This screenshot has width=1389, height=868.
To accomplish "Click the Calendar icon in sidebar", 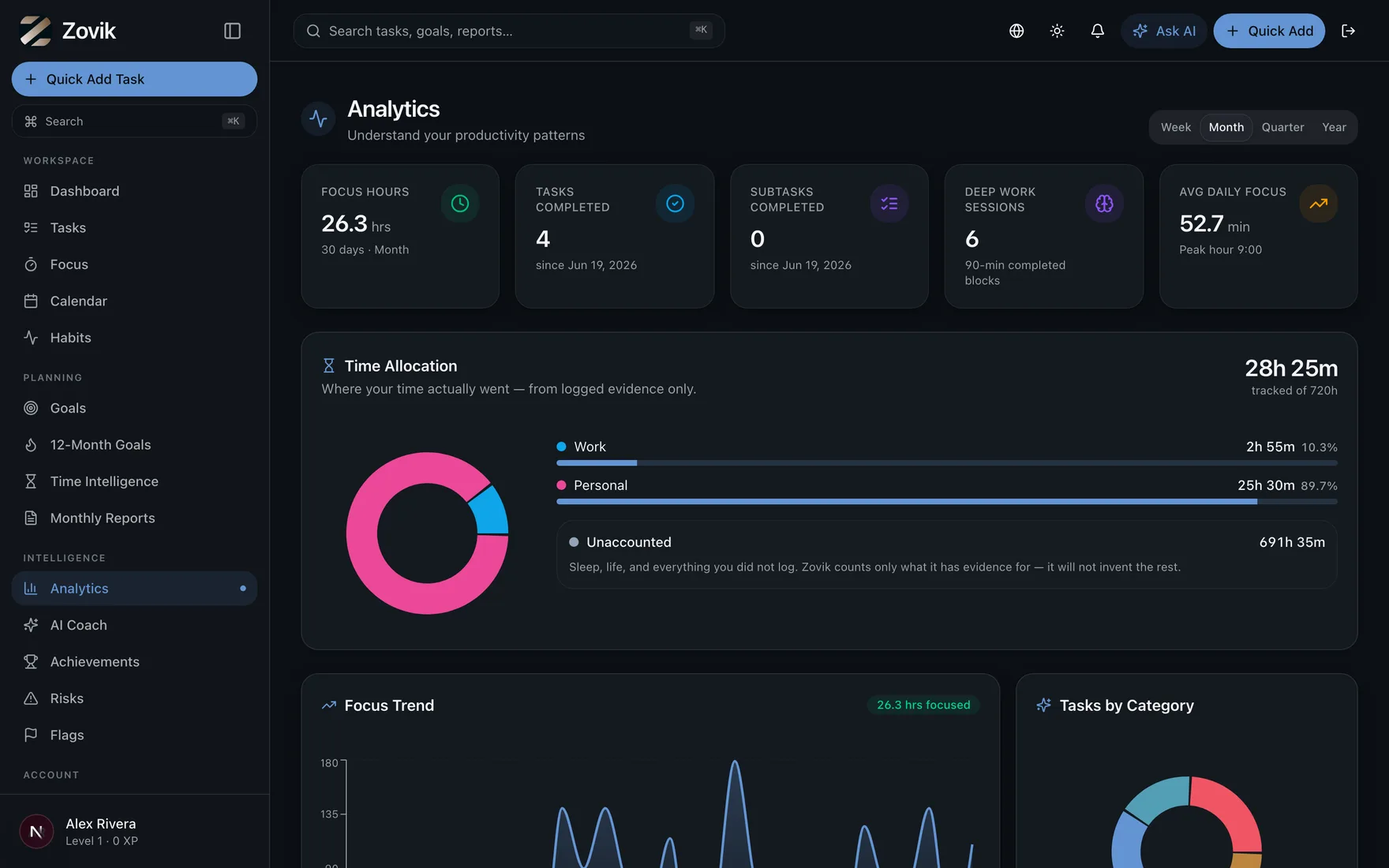I will [x=31, y=301].
